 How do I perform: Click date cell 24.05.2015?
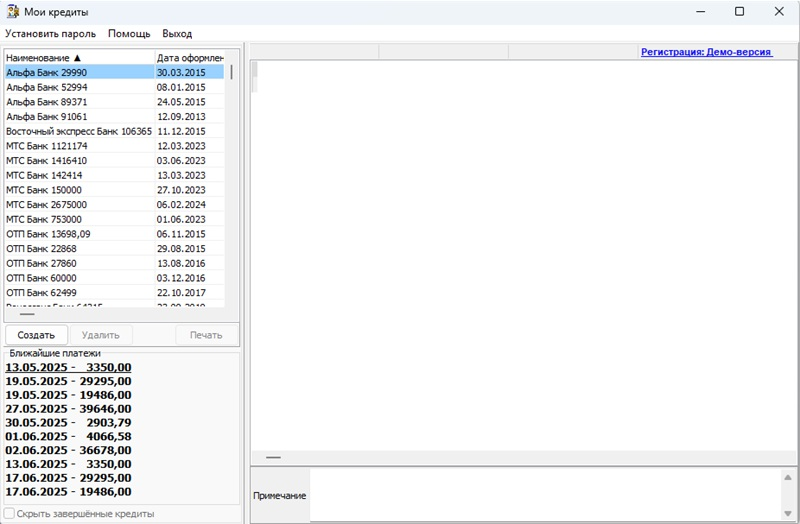(x=189, y=102)
